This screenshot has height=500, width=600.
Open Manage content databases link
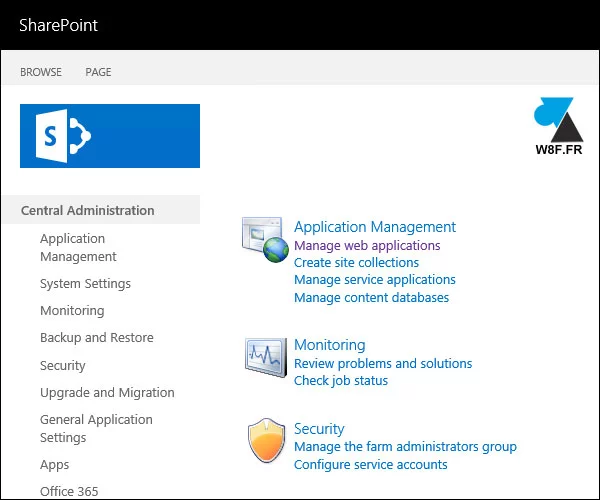(x=371, y=297)
